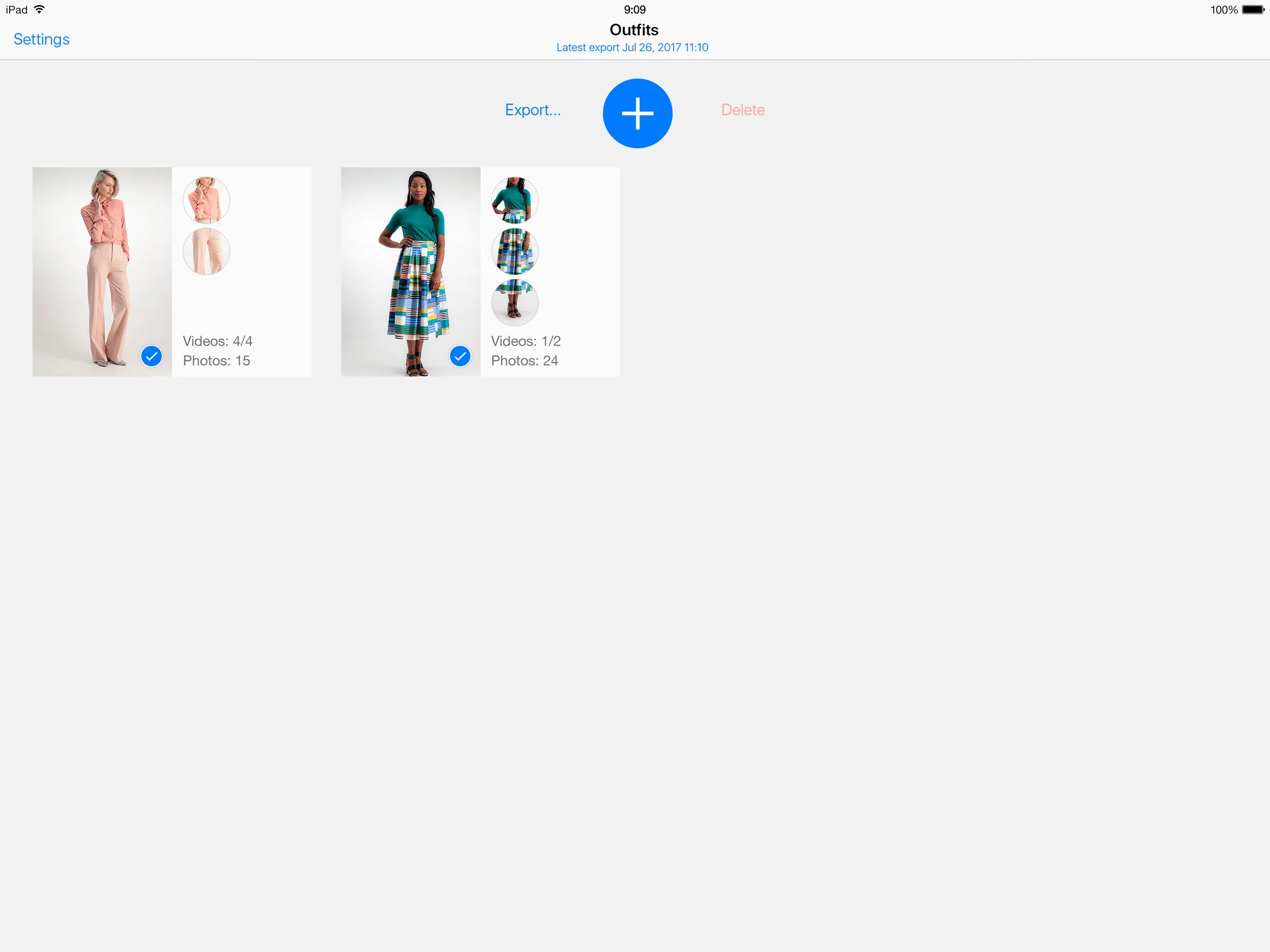1270x952 pixels.
Task: Select the plaid skirt round thumbnail
Action: pos(515,251)
